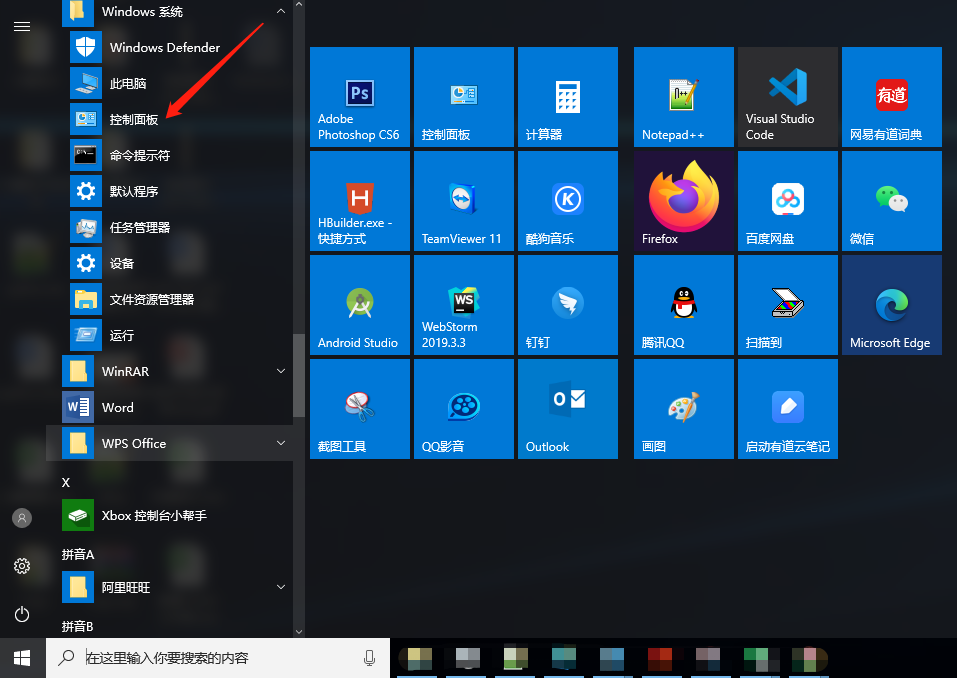Launch 命令提示符 from the app list
This screenshot has height=678, width=957.
pos(170,156)
